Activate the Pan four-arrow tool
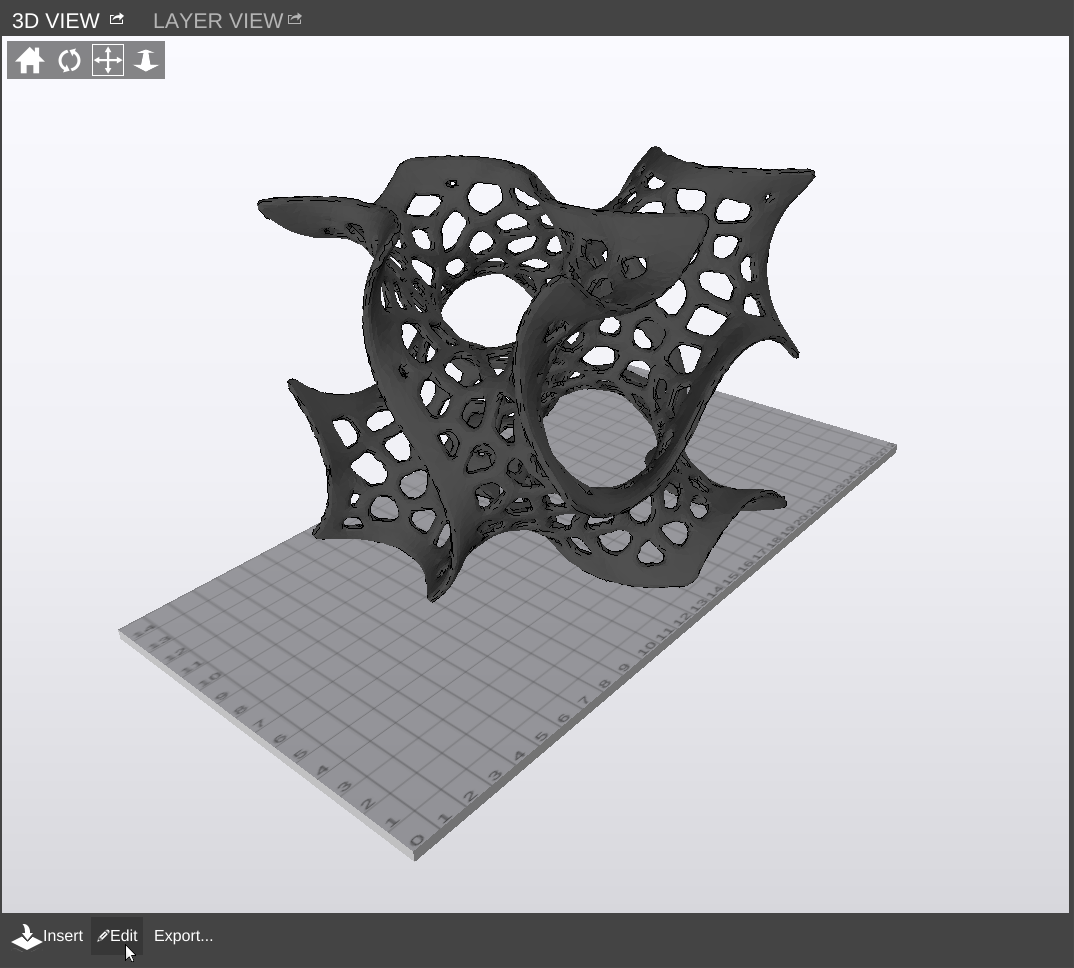The height and width of the screenshot is (968, 1074). click(108, 61)
